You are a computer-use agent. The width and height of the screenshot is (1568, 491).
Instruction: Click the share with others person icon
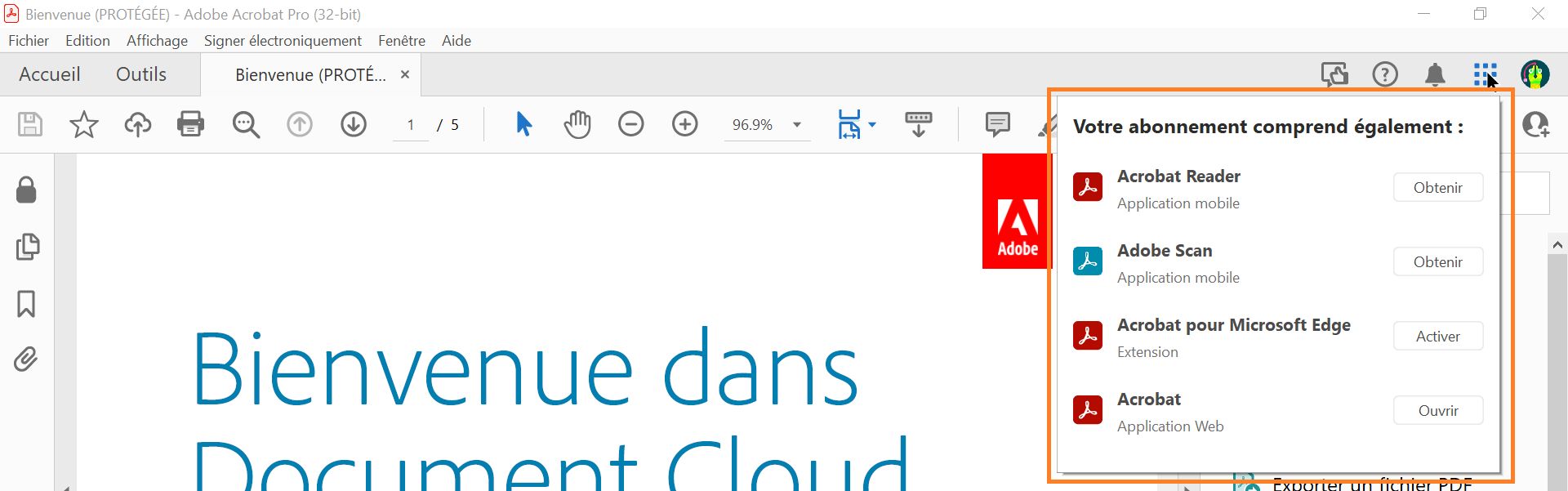click(x=1536, y=124)
